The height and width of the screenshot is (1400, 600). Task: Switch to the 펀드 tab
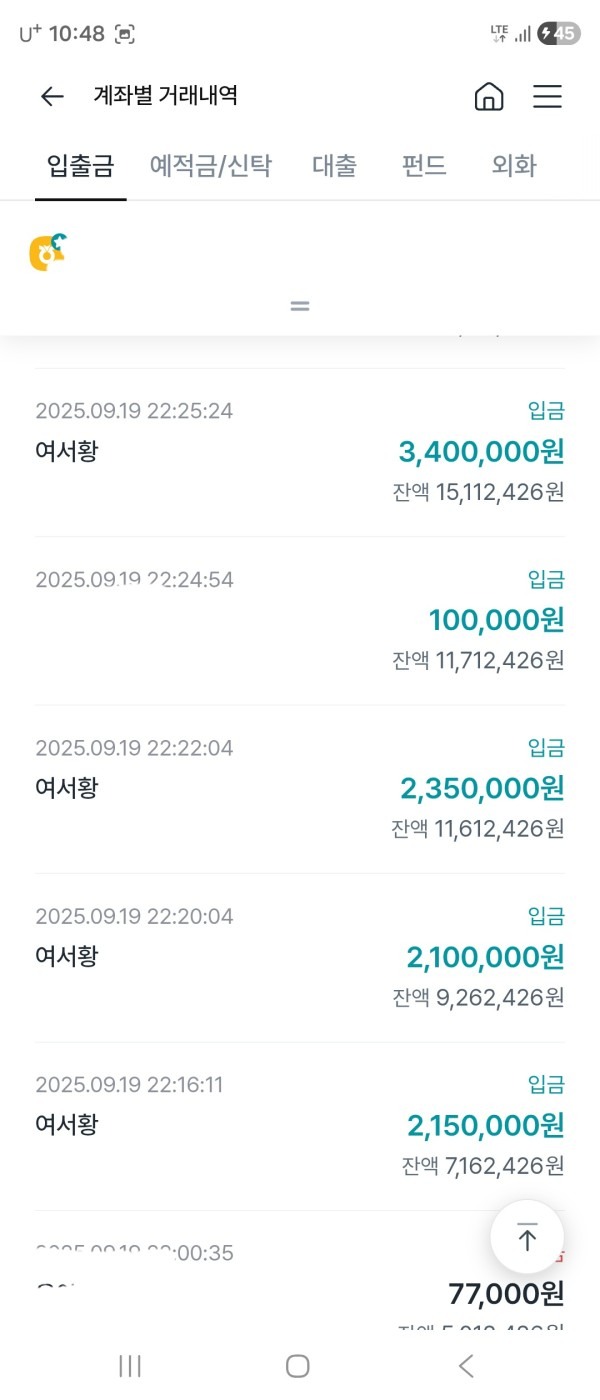click(x=424, y=166)
